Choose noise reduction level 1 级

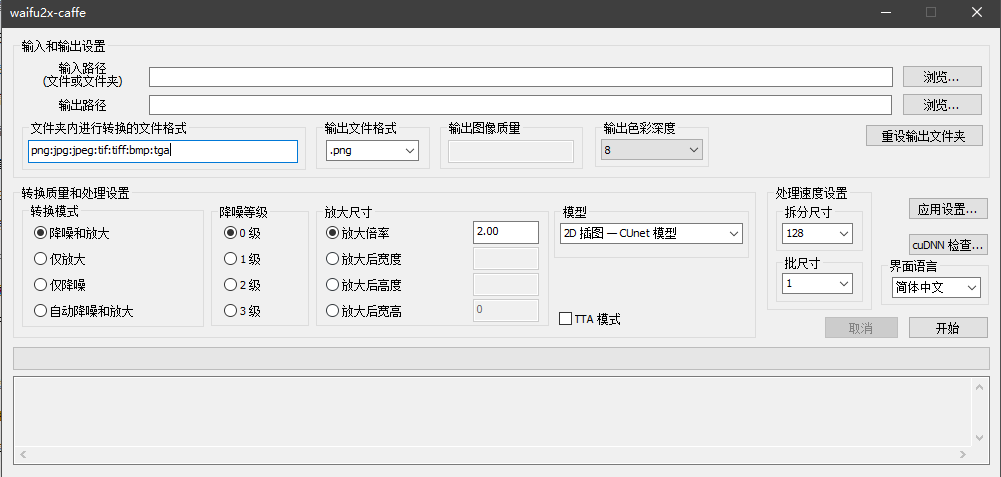click(242, 259)
